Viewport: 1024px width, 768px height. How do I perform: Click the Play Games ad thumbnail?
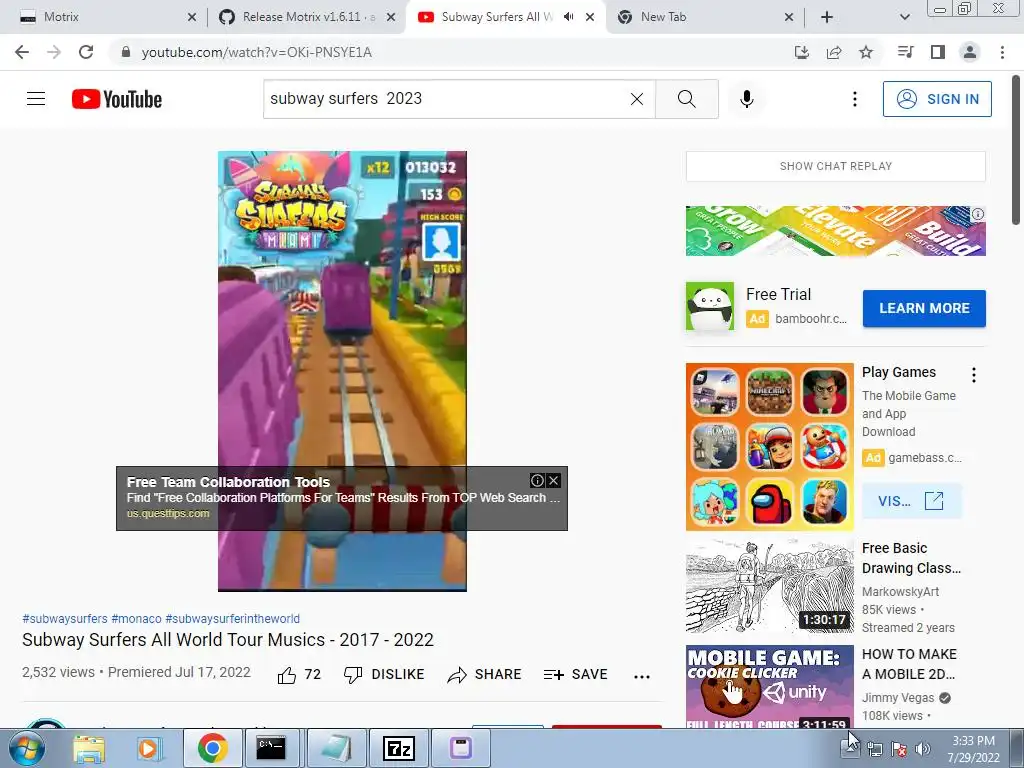pos(770,447)
